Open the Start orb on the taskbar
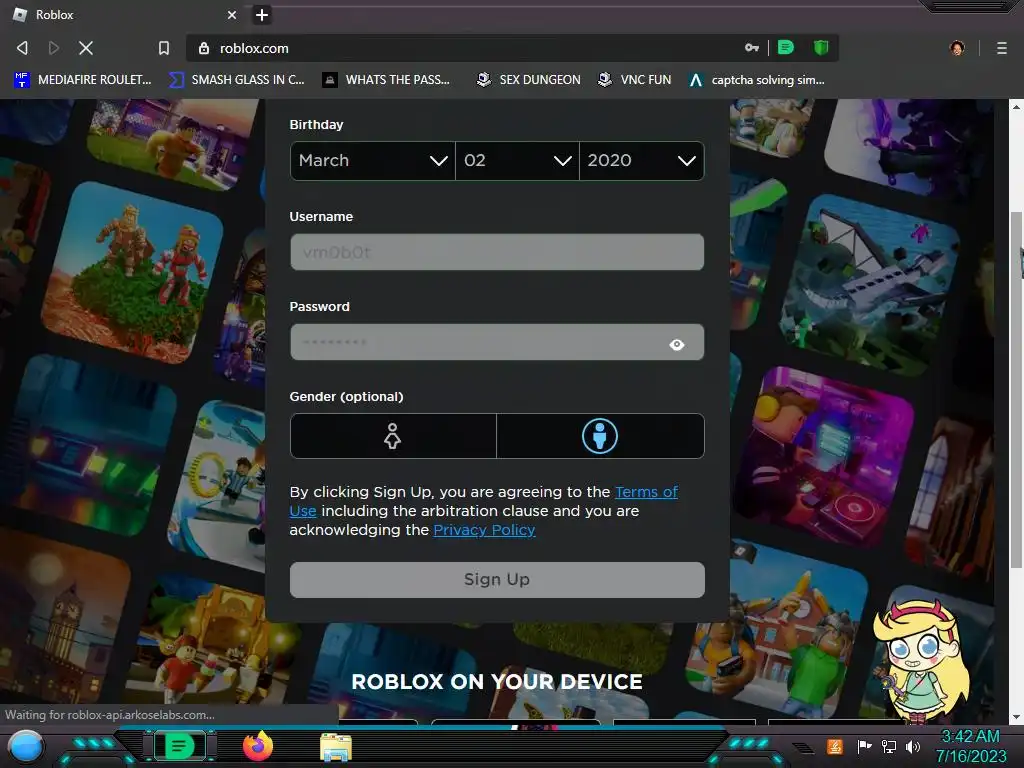This screenshot has width=1024, height=768. [26, 746]
